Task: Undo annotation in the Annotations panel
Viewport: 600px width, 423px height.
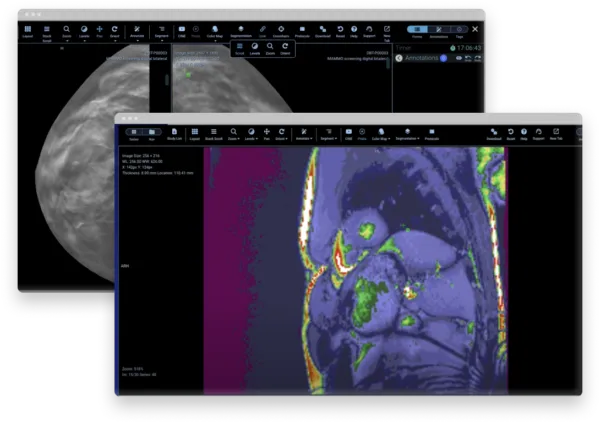Action: [x=468, y=58]
